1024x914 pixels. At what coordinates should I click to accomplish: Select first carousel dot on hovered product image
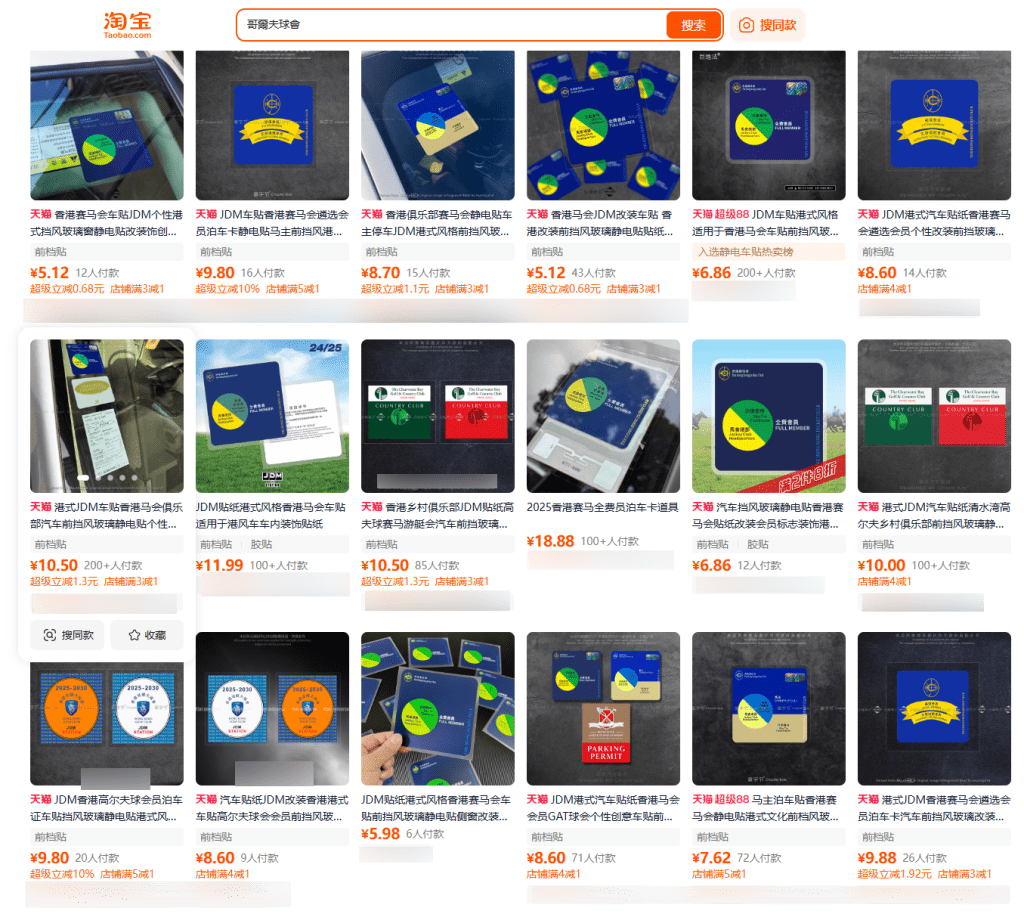[x=83, y=478]
